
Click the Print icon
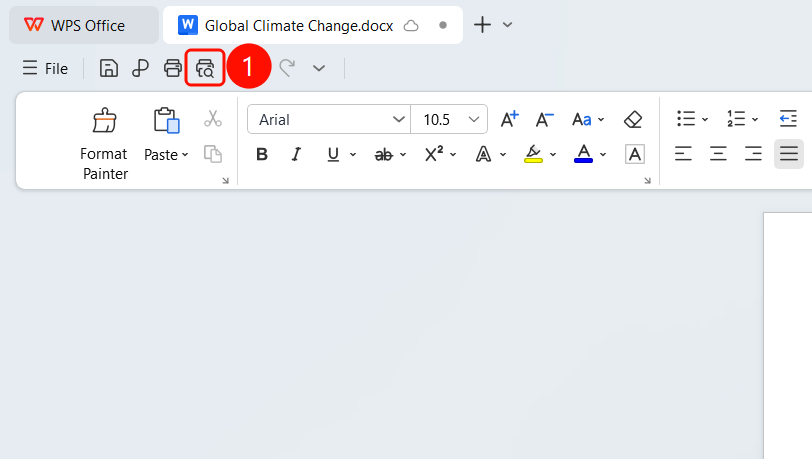coord(172,68)
